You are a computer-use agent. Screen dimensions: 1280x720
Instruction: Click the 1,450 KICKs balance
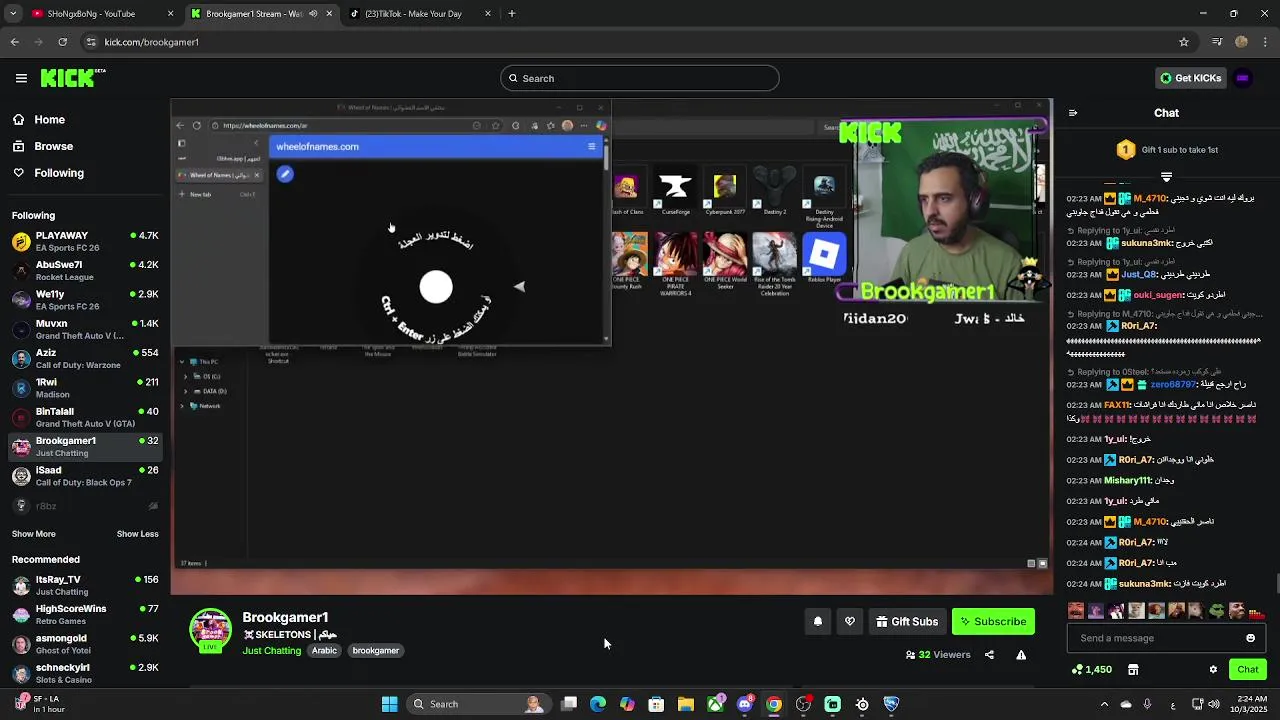(x=1091, y=669)
